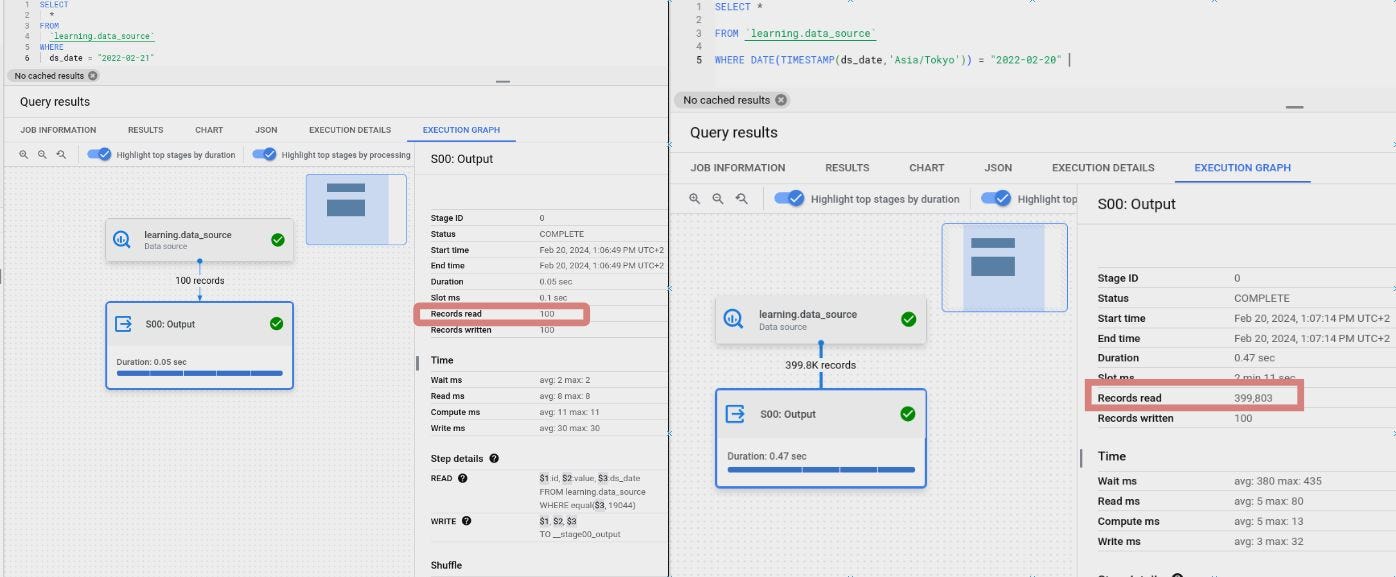This screenshot has width=1396, height=577.
Task: Toggle the second highlight switch in the right pane
Action: click(x=996, y=199)
